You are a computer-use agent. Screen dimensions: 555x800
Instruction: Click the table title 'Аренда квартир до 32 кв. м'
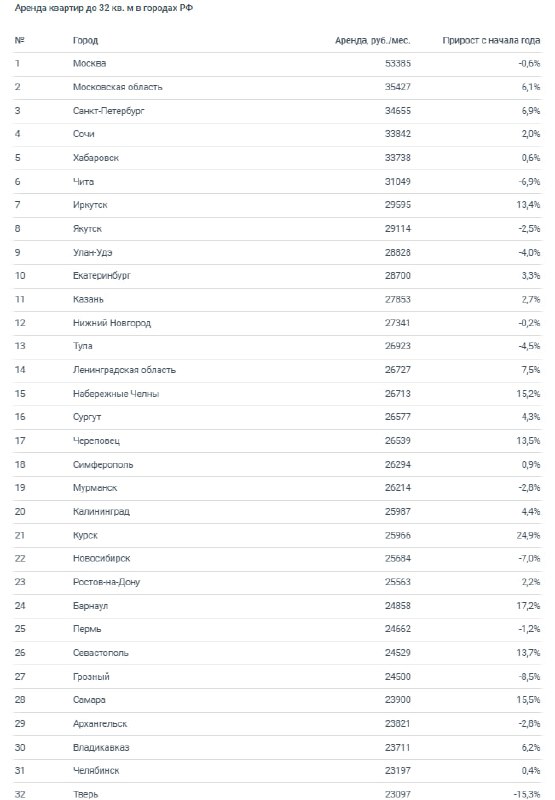(x=74, y=8)
